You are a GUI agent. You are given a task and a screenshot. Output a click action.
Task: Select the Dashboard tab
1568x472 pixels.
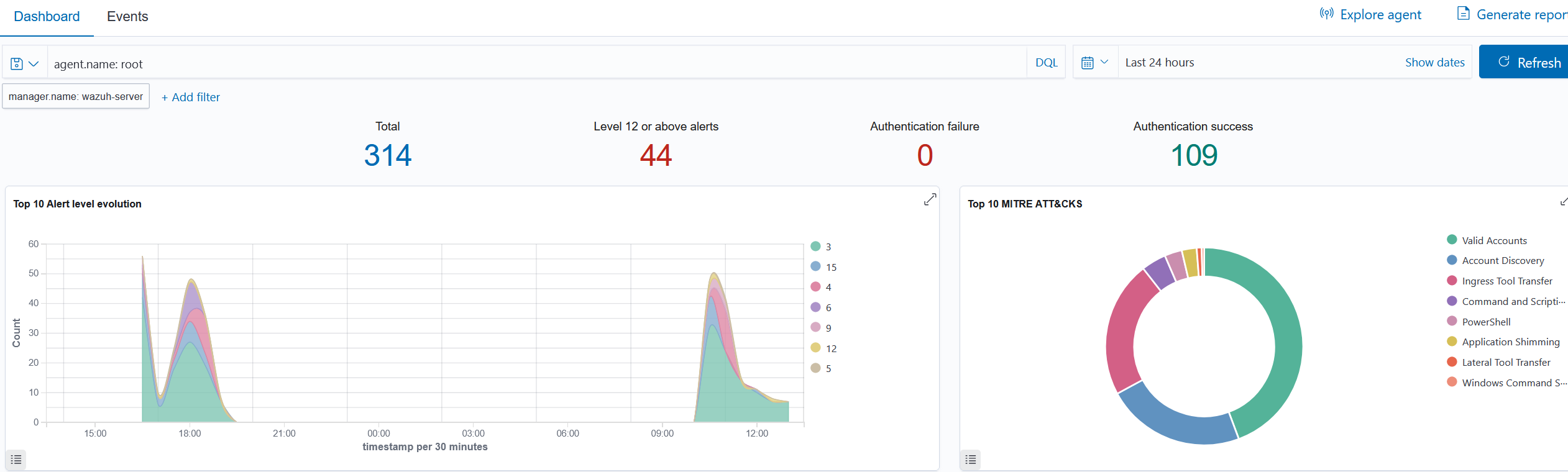click(x=47, y=17)
